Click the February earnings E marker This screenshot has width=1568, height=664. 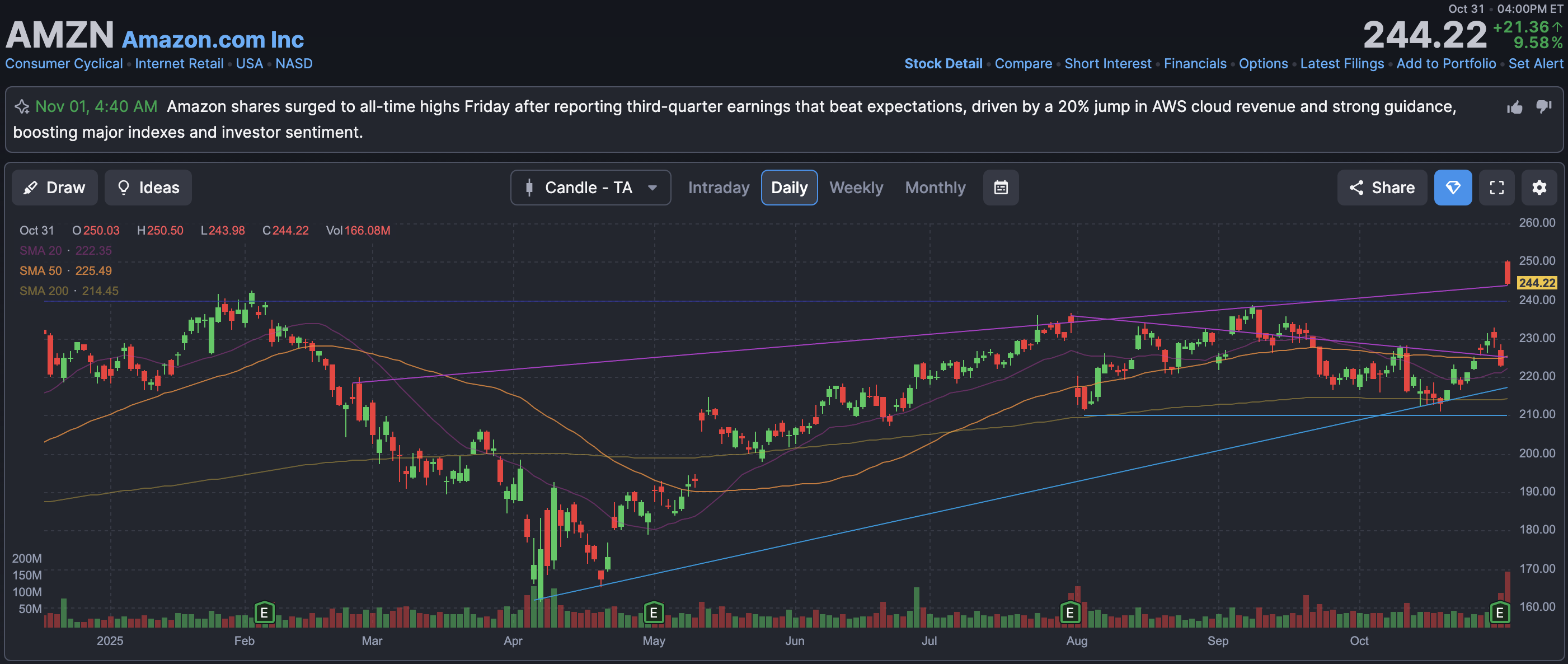pyautogui.click(x=264, y=612)
